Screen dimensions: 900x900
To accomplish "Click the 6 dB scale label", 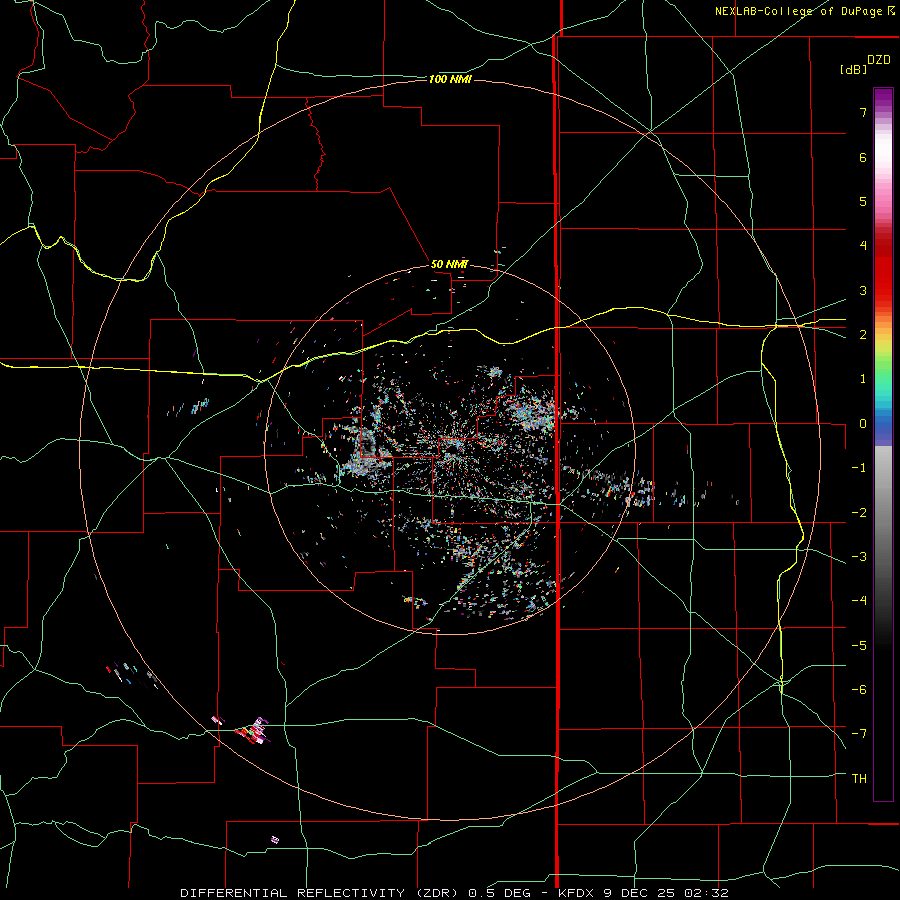I will click(x=863, y=157).
